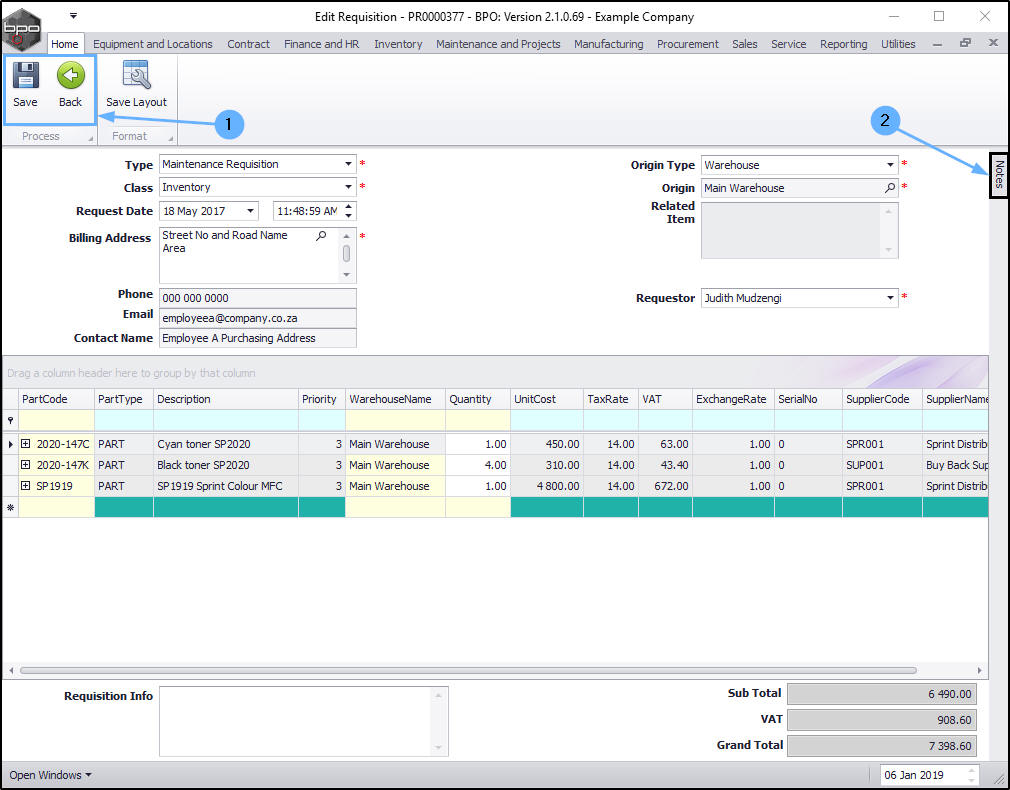This screenshot has height=790, width=1010.
Task: Click the BPO application logo
Action: [x=22, y=28]
